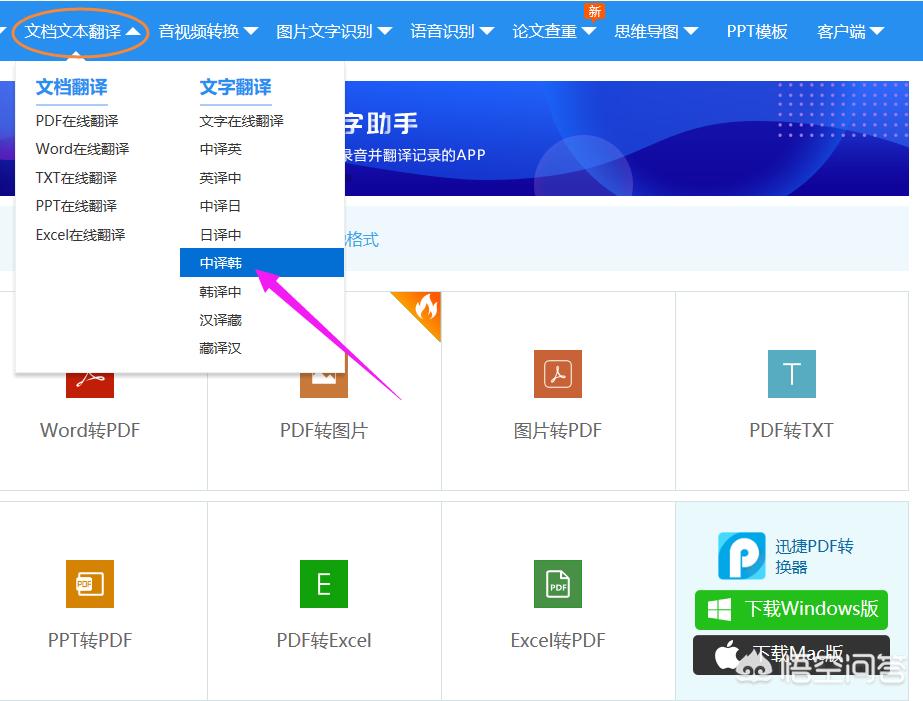This screenshot has width=923, height=701.
Task: Expand the 论文查重 dropdown
Action: point(554,31)
